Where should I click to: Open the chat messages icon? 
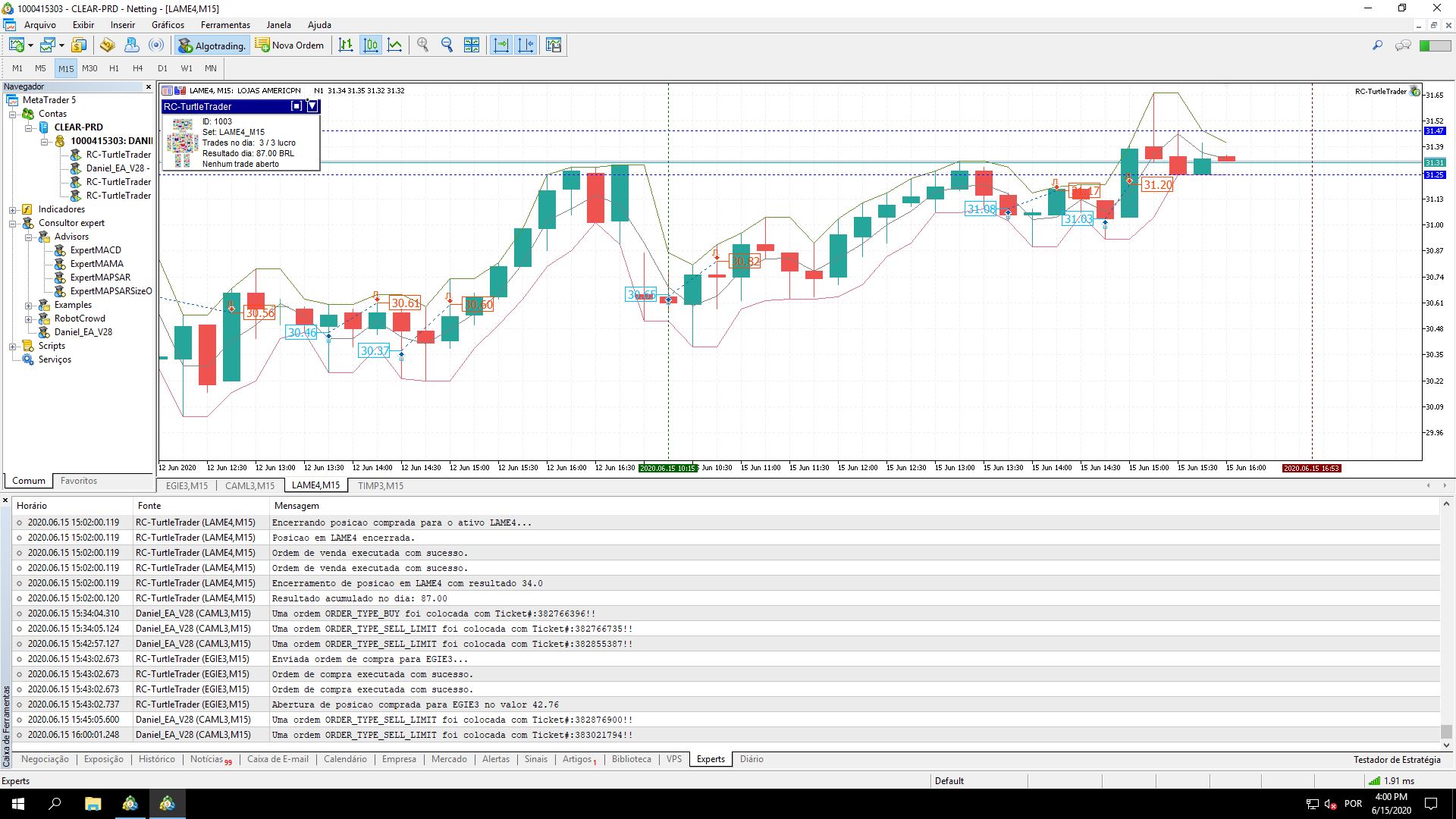(1403, 45)
